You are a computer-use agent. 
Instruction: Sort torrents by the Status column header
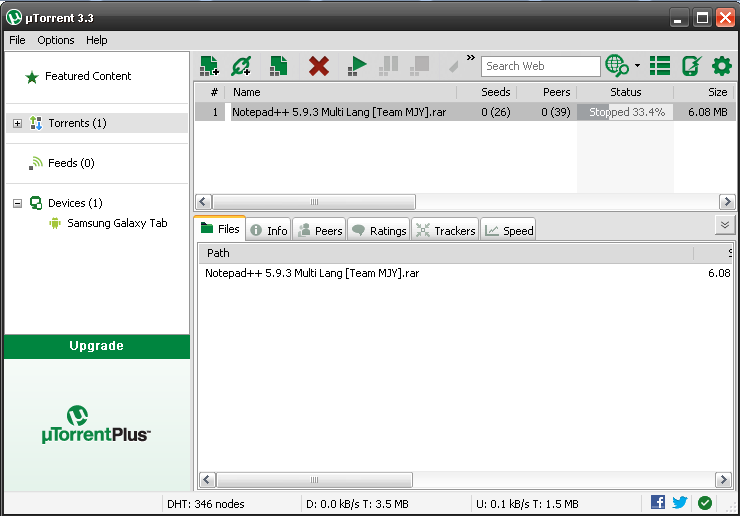tap(625, 92)
